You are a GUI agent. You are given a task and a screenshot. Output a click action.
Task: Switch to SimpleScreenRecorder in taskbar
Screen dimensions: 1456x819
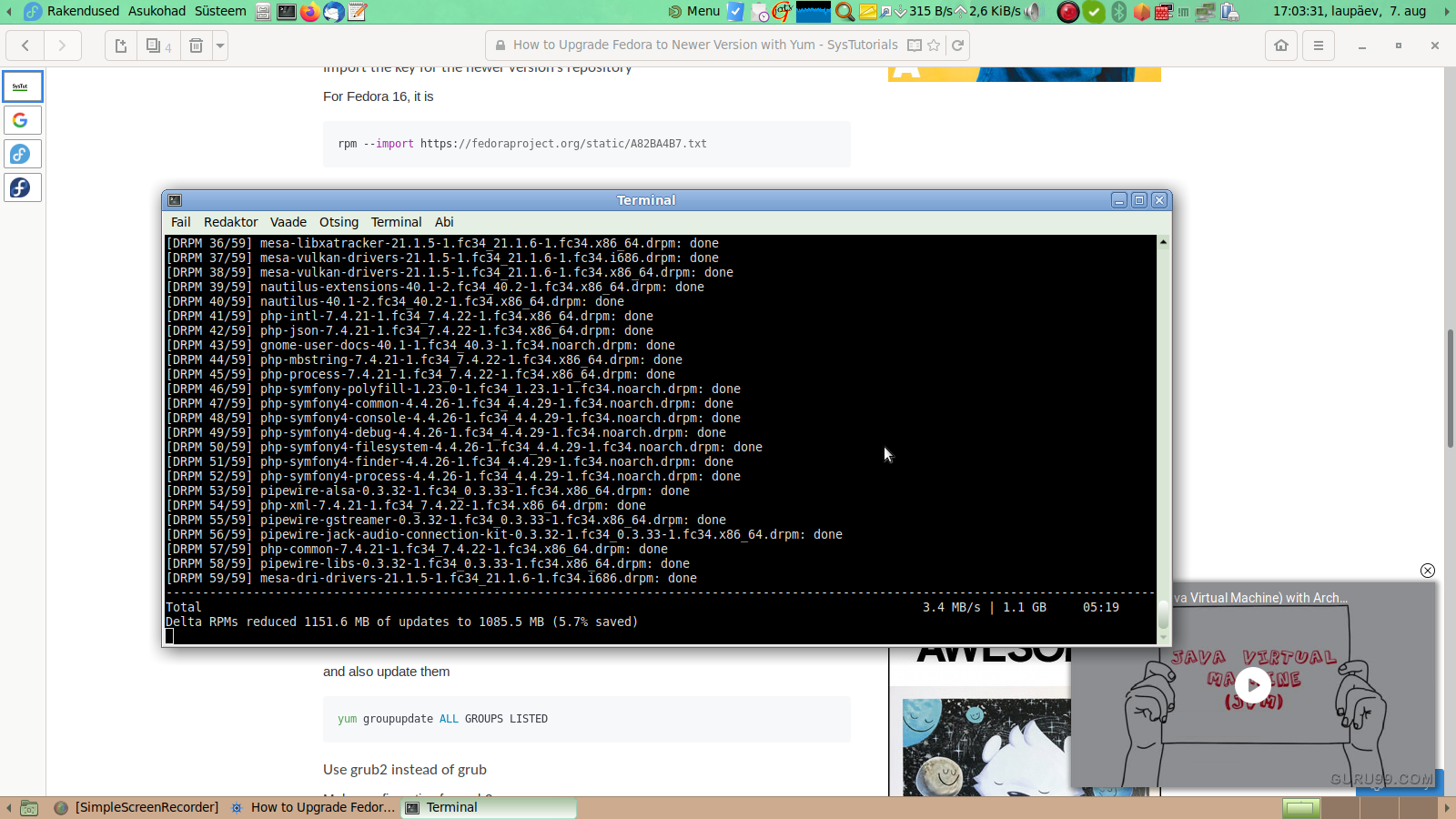click(137, 807)
